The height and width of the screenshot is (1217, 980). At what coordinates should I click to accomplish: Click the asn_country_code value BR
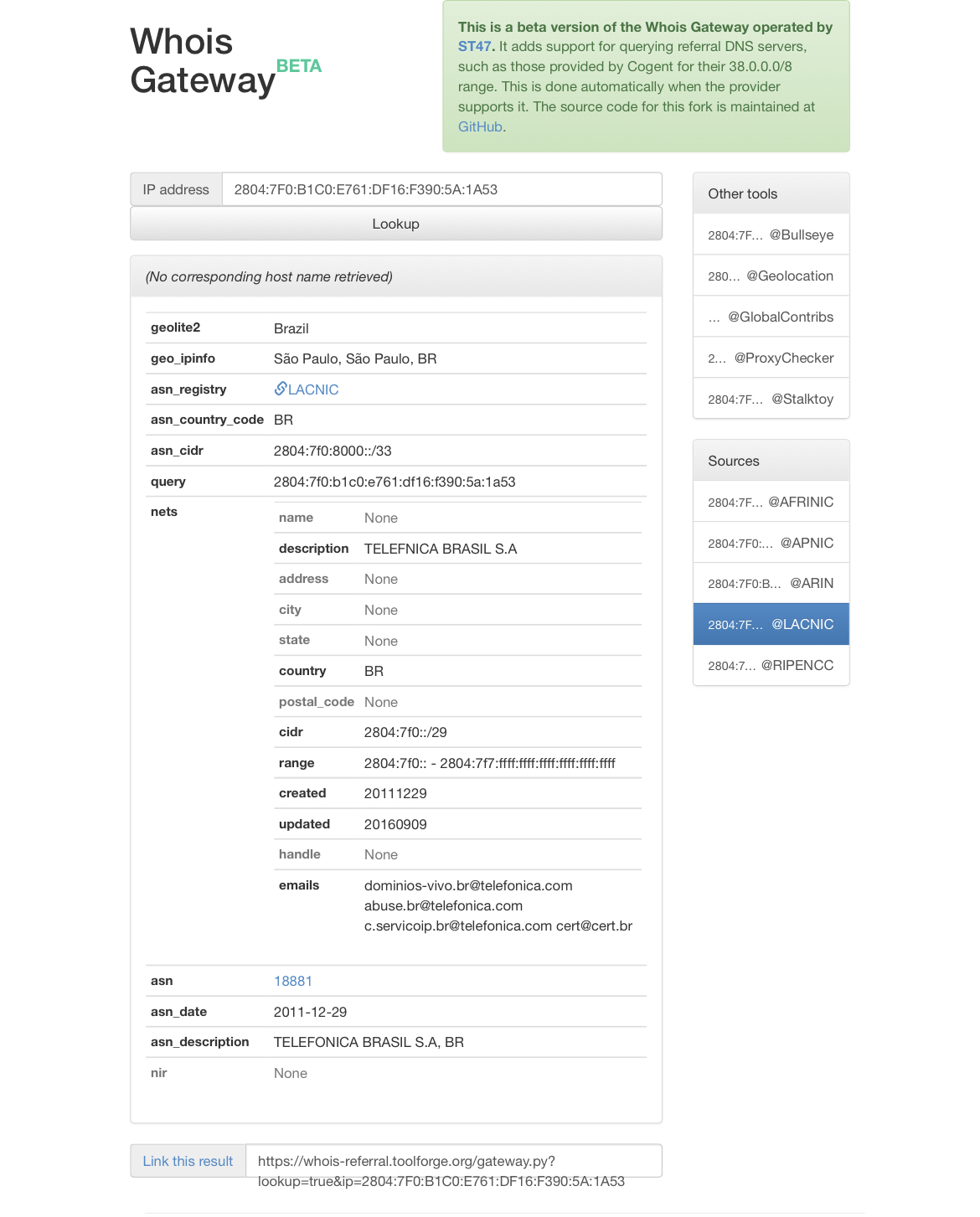[x=283, y=420]
